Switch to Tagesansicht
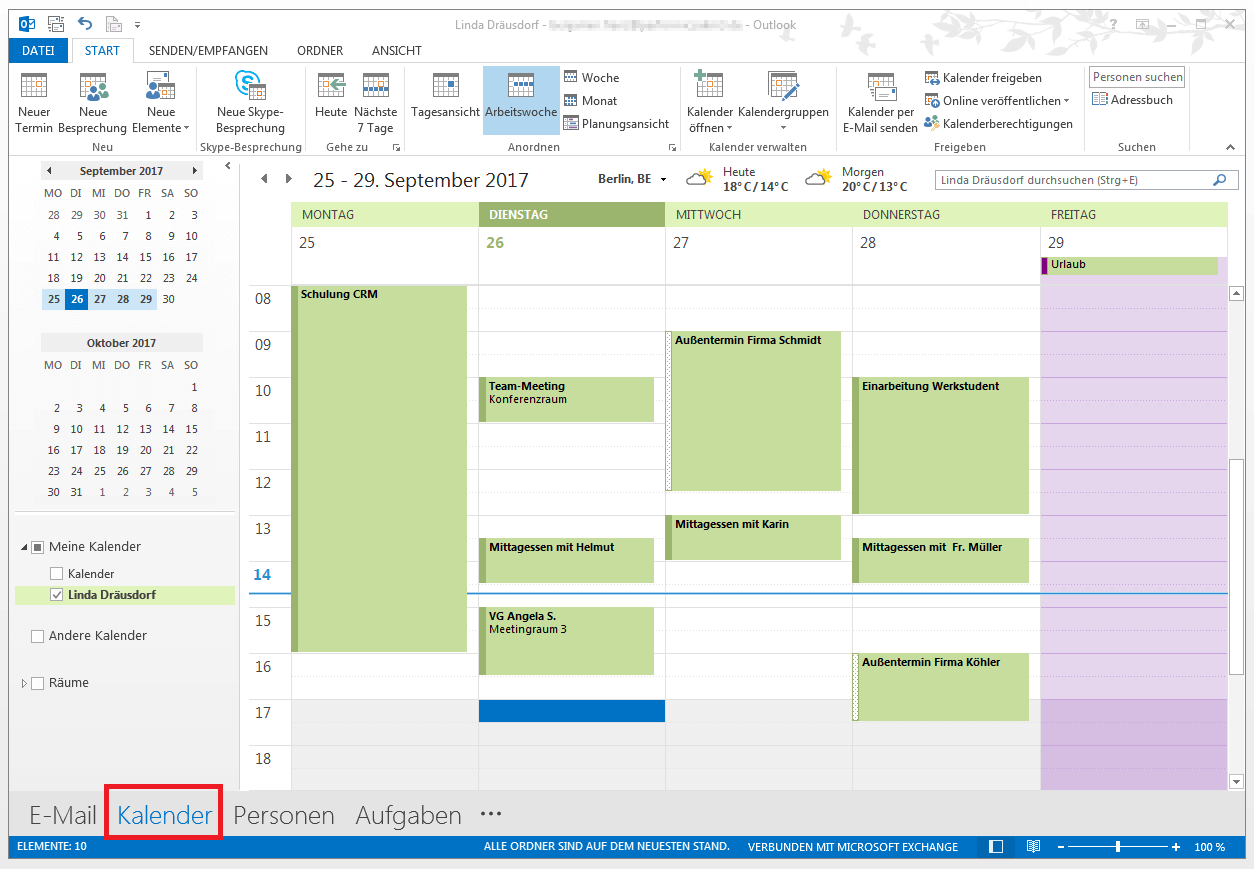Image resolution: width=1254 pixels, height=869 pixels. (x=446, y=96)
